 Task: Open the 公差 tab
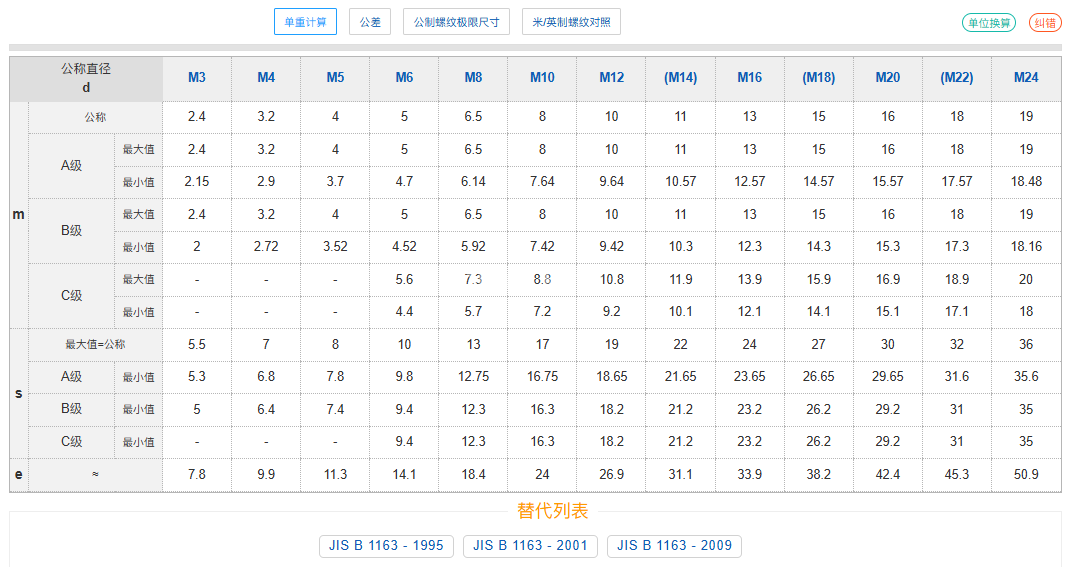coord(370,22)
